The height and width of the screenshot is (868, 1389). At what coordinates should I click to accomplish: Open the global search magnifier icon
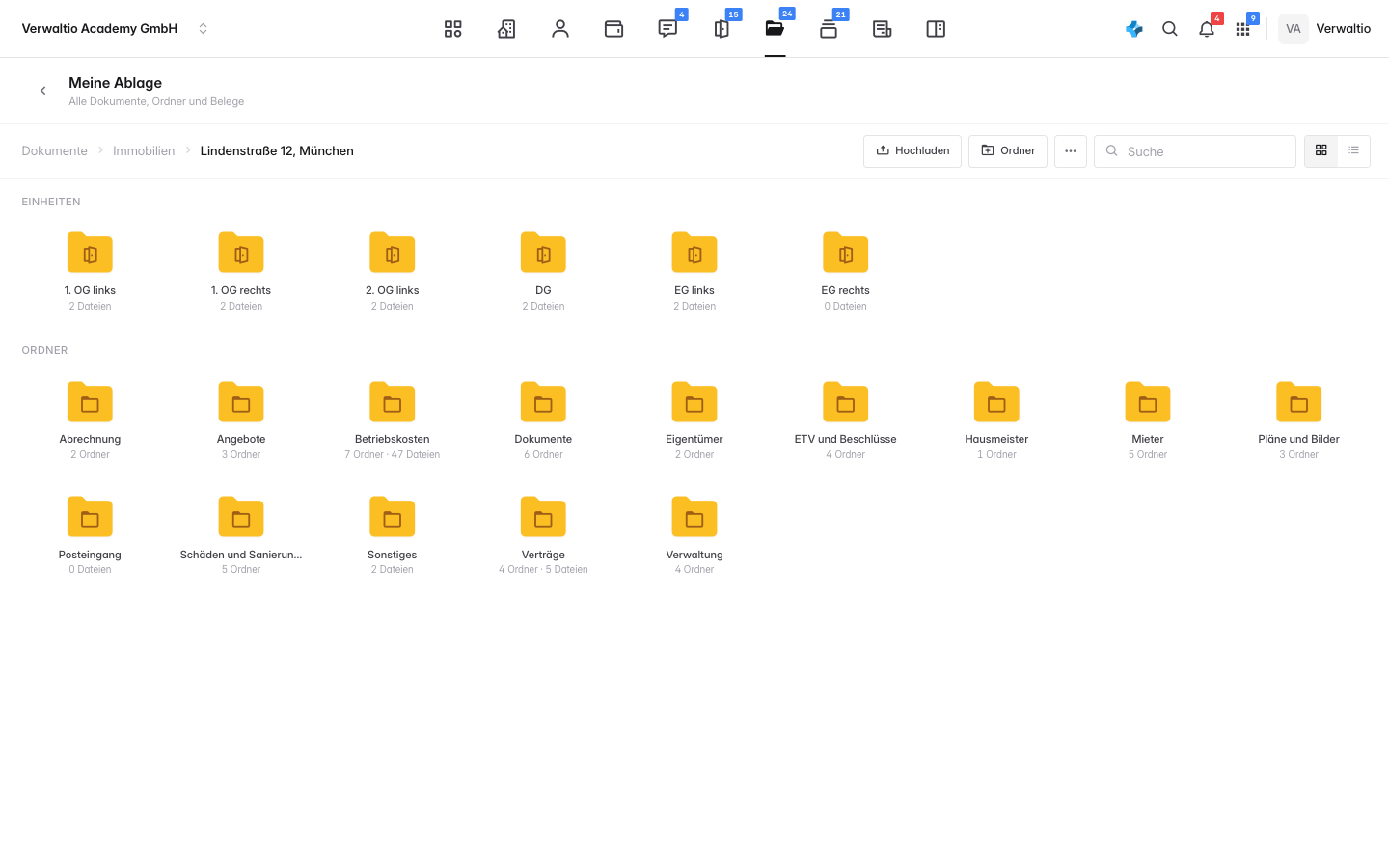1170,29
